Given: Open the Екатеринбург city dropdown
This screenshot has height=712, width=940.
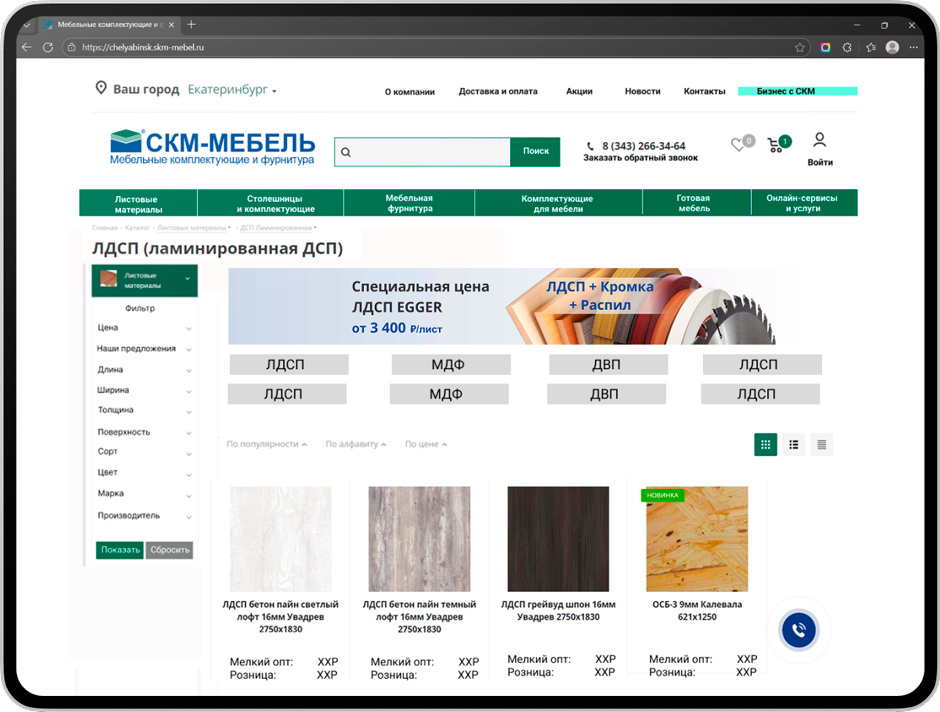Looking at the screenshot, I should click(x=232, y=90).
